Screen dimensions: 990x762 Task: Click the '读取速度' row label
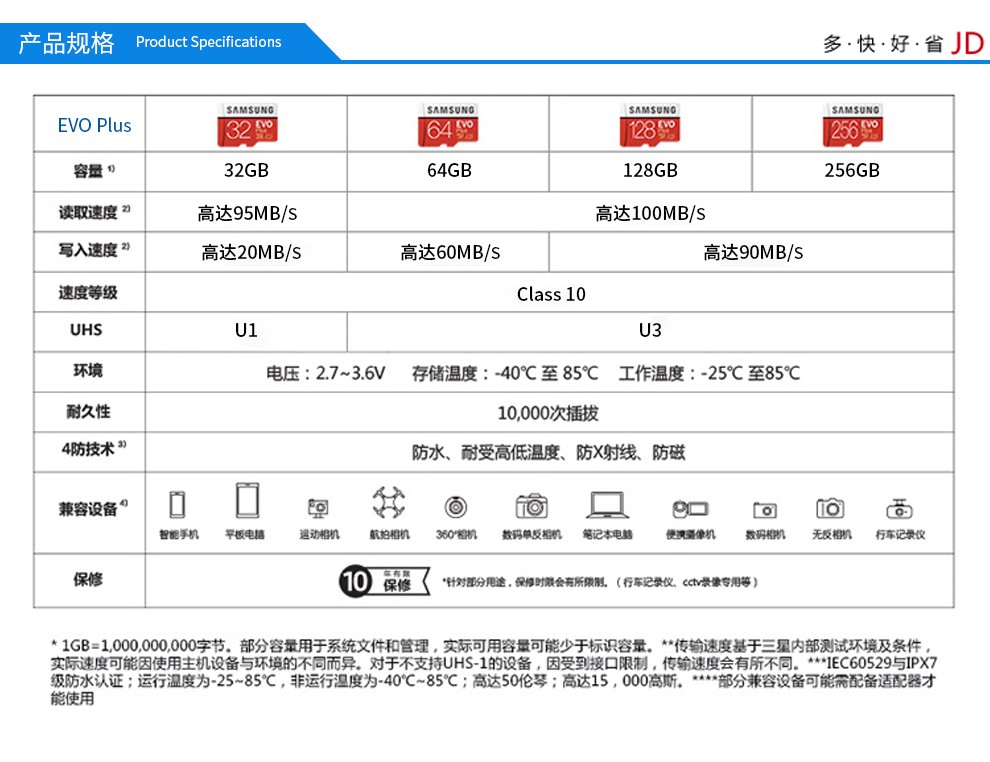(x=94, y=212)
